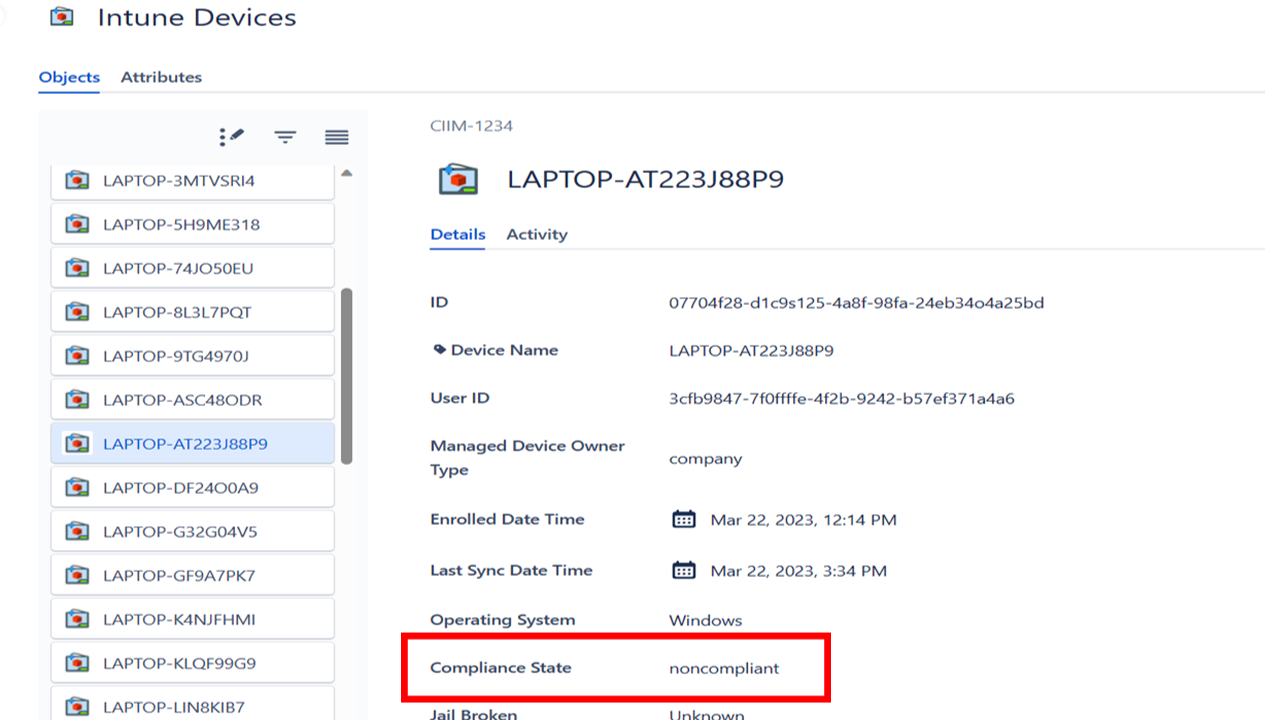Viewport: 1265px width, 720px height.
Task: Click device icon next to LAPTOP-9TG4970J
Action: 77,357
